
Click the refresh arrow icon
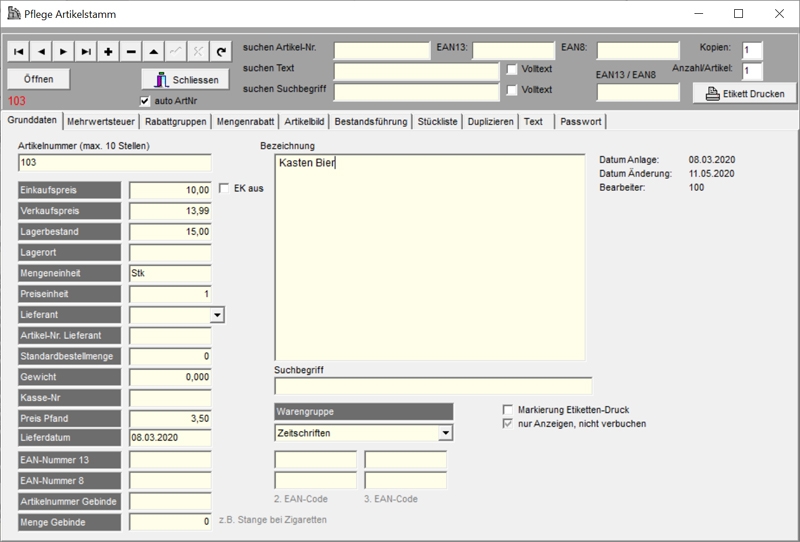click(x=221, y=51)
